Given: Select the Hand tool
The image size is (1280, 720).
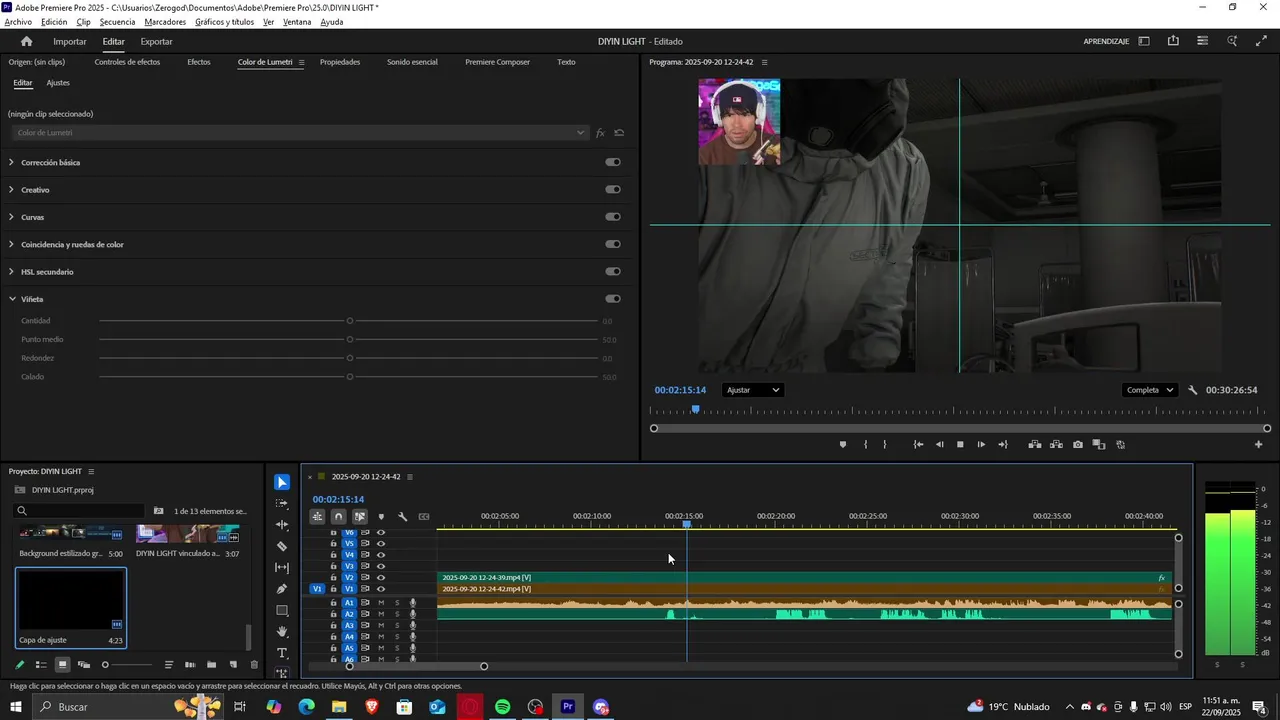Looking at the screenshot, I should (282, 631).
